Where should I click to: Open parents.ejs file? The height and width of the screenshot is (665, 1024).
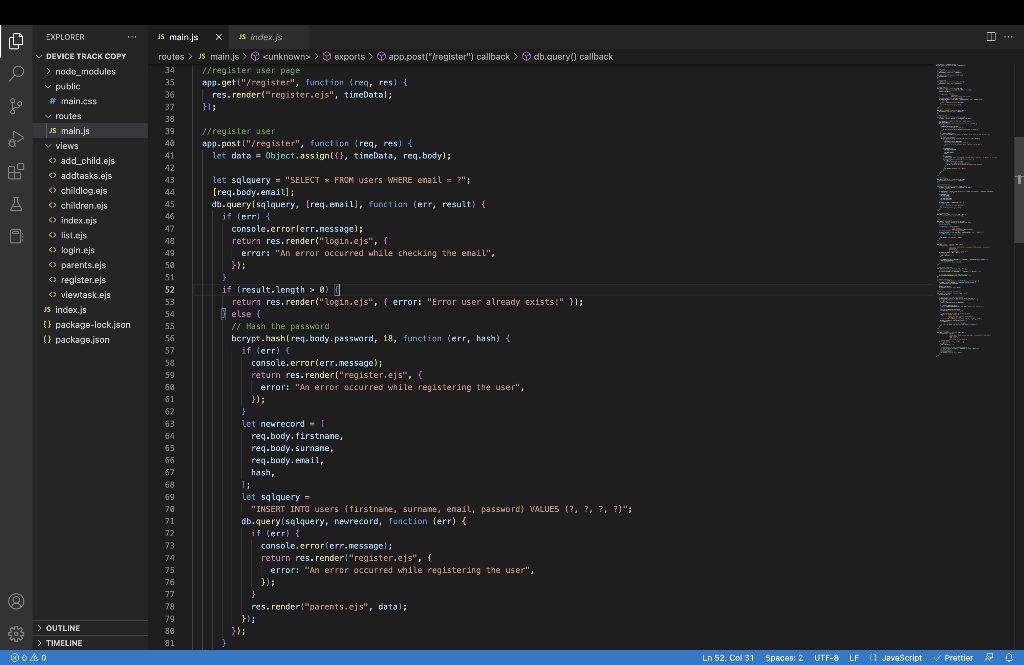click(x=91, y=265)
